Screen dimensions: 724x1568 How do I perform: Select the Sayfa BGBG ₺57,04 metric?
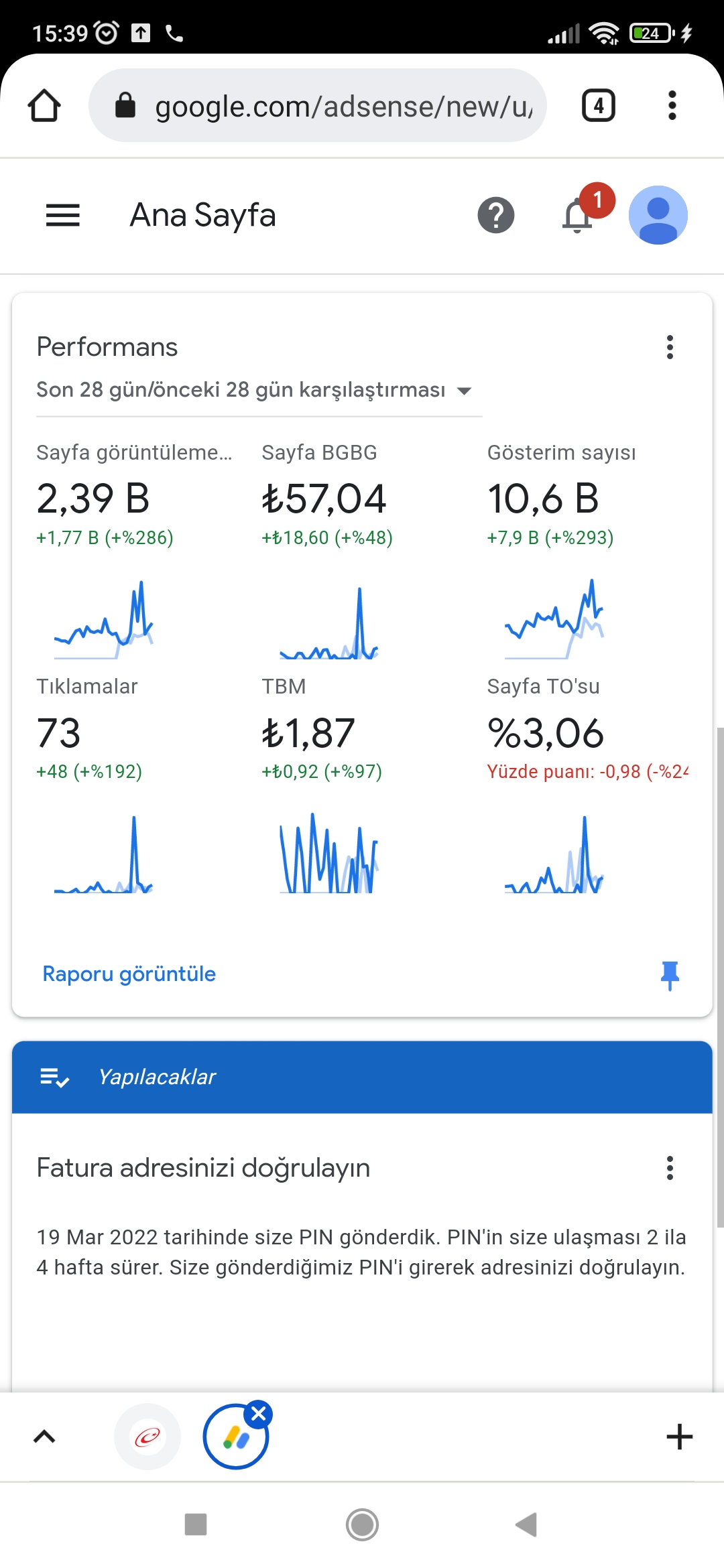pos(328,496)
